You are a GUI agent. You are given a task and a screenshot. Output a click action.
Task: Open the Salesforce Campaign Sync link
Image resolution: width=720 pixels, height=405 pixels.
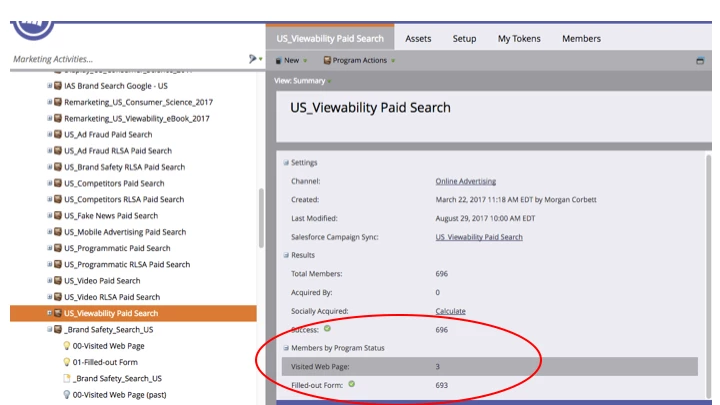coord(479,237)
